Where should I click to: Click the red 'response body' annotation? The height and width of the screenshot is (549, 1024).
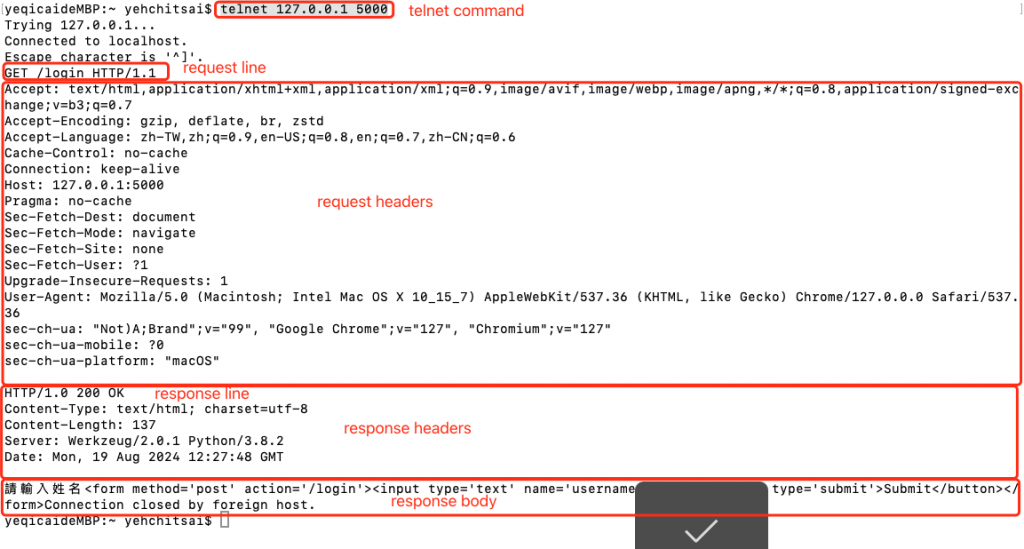[443, 501]
